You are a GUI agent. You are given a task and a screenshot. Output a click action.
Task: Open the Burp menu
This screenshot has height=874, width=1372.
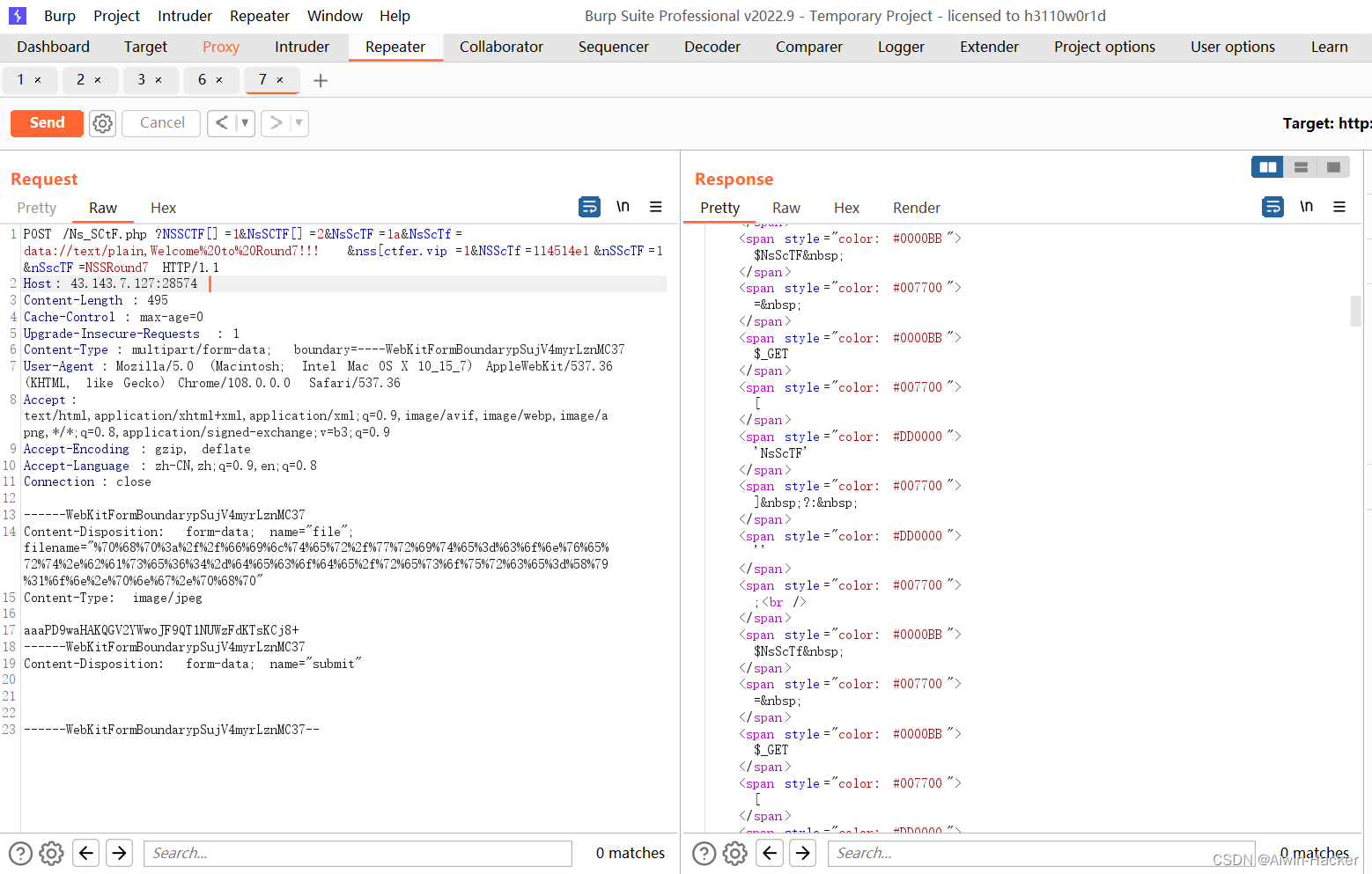pyautogui.click(x=60, y=16)
